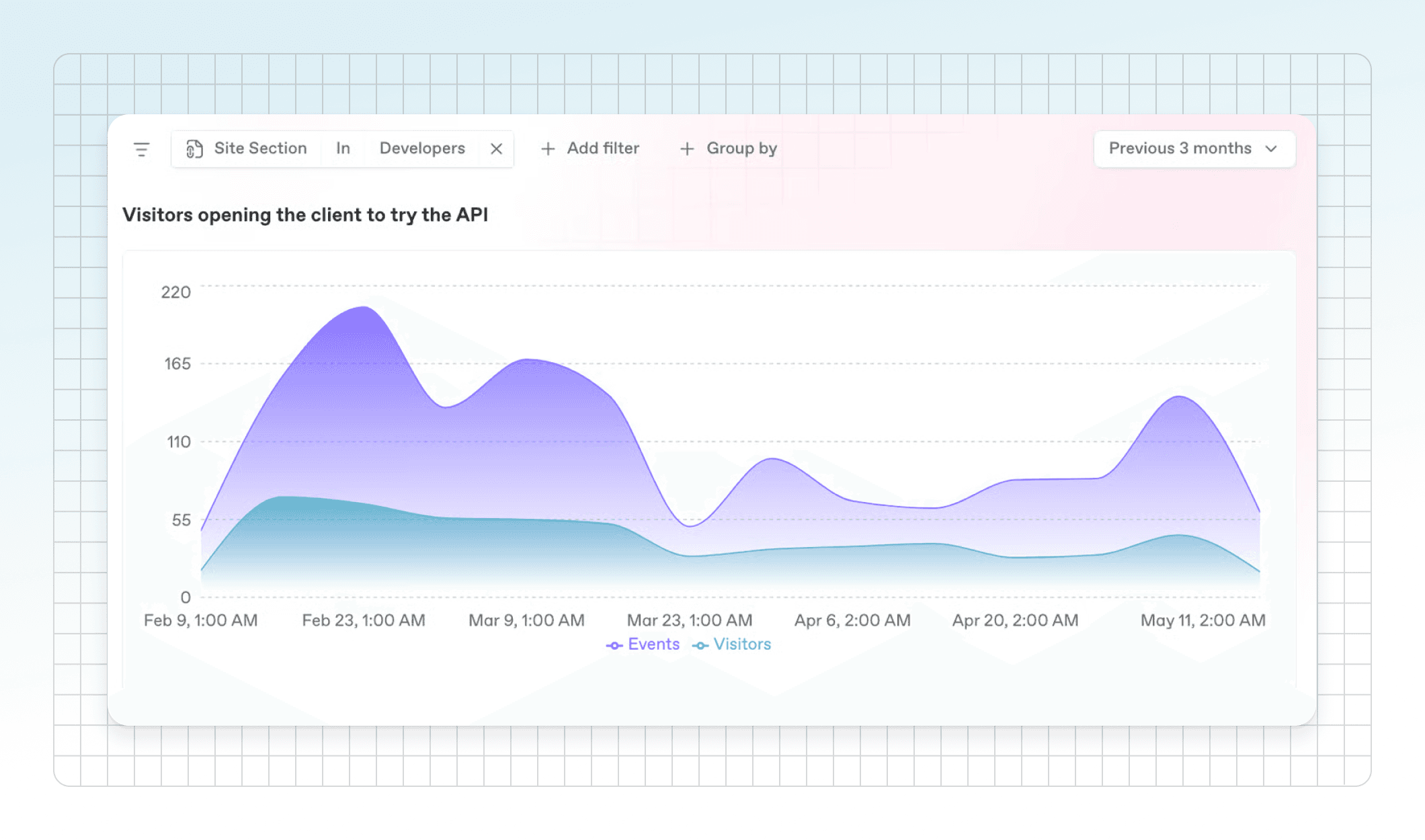Click the Events legend marker icon
This screenshot has width=1425, height=840.
point(614,646)
